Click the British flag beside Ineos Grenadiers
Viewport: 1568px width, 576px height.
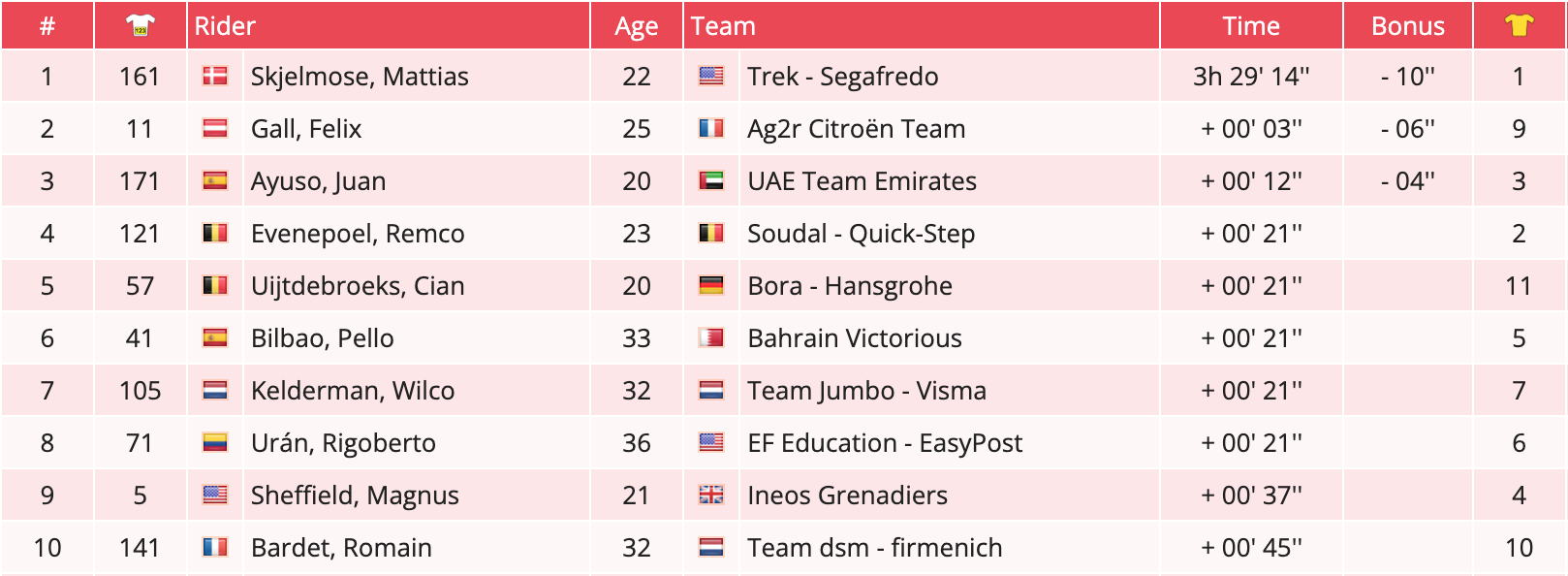711,496
